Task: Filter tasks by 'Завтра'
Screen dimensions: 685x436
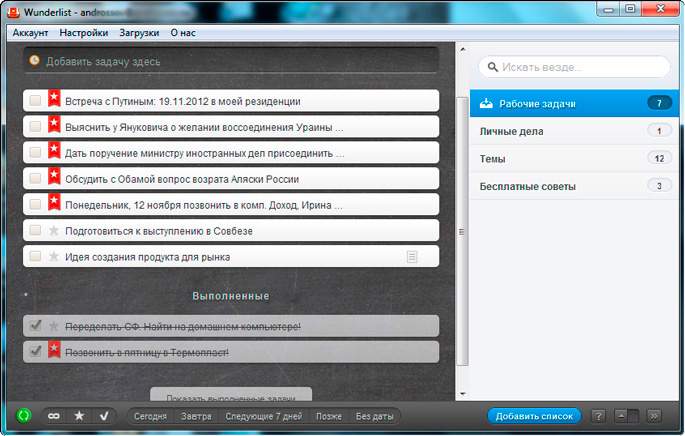Action: (x=196, y=416)
